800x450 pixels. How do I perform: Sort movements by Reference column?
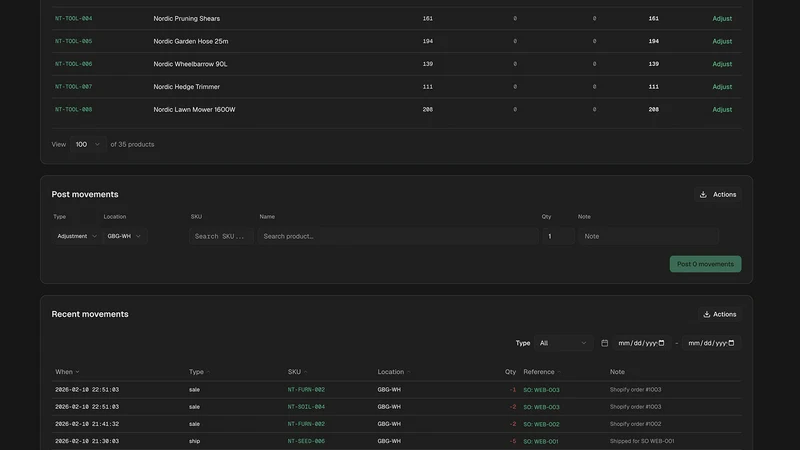pyautogui.click(x=542, y=372)
